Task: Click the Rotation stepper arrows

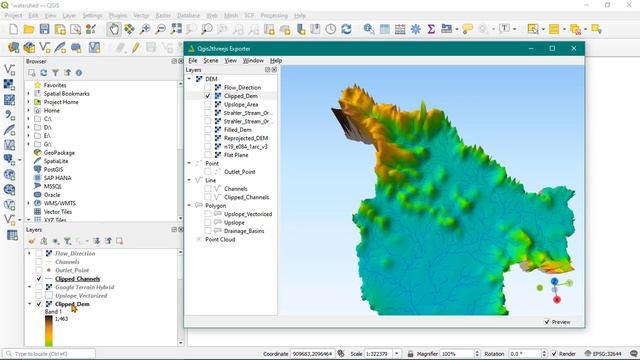Action: click(x=544, y=354)
